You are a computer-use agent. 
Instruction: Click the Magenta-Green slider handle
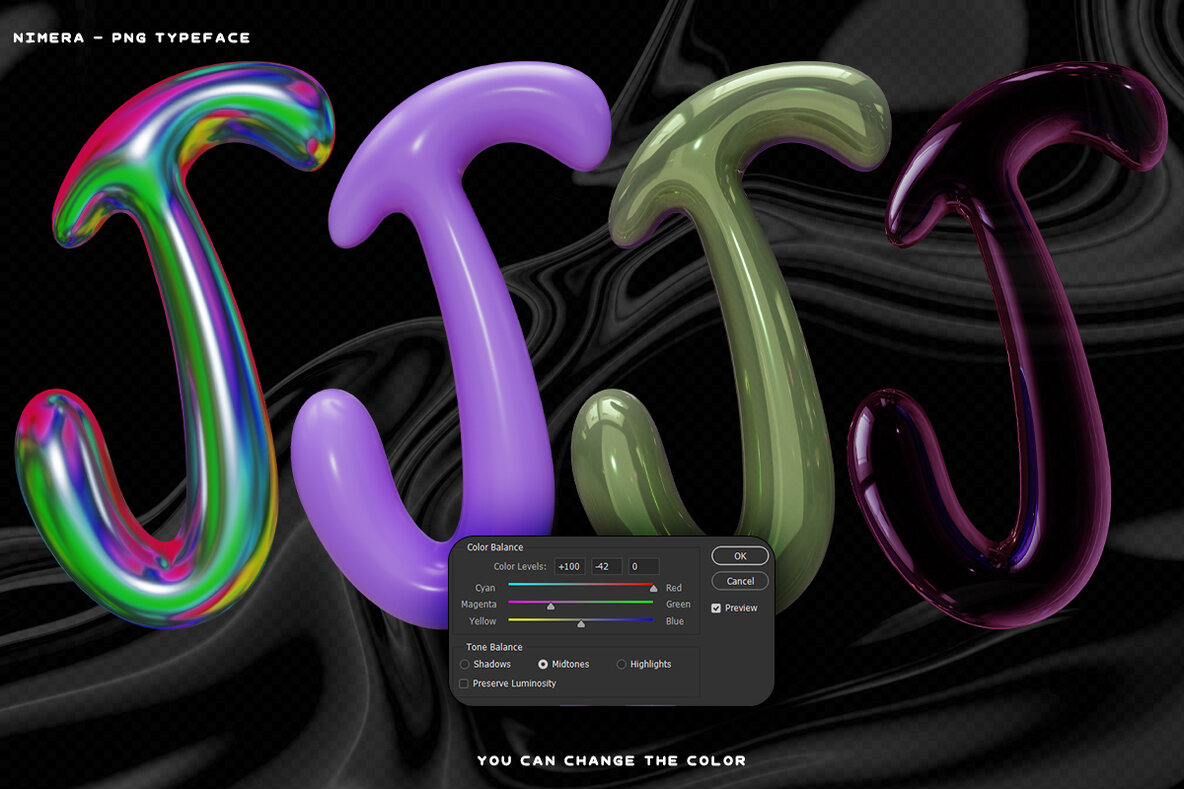coord(550,604)
